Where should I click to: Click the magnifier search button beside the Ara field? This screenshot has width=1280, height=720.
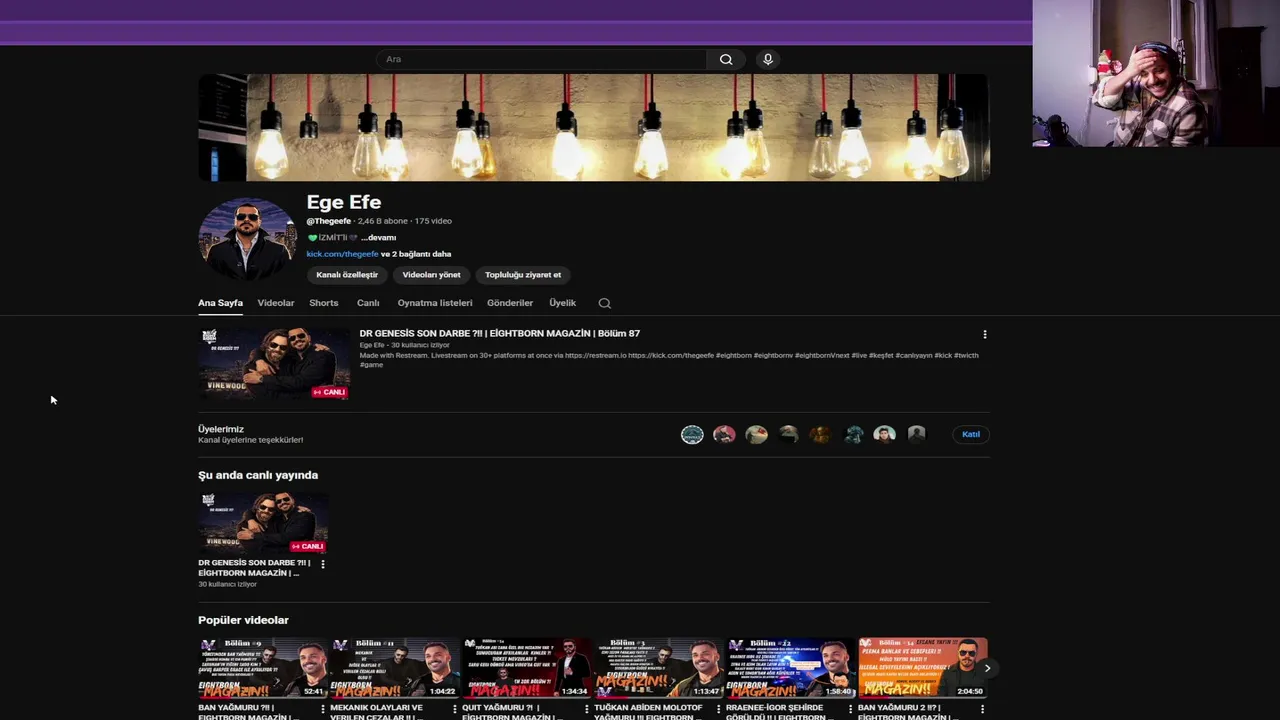tap(726, 59)
